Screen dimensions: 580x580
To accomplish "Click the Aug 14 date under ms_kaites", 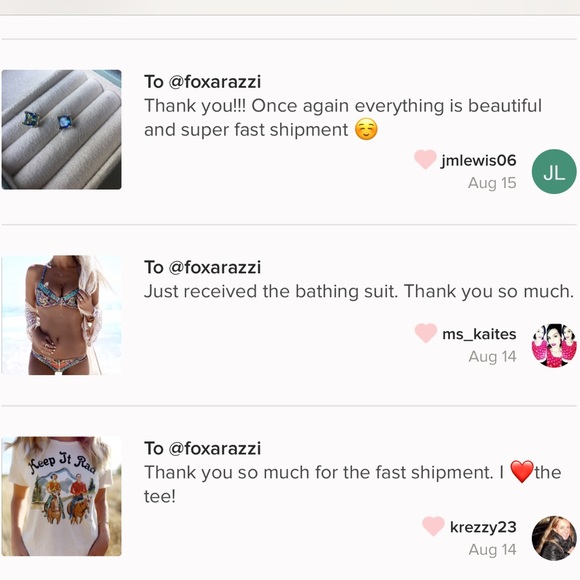I will pos(492,357).
